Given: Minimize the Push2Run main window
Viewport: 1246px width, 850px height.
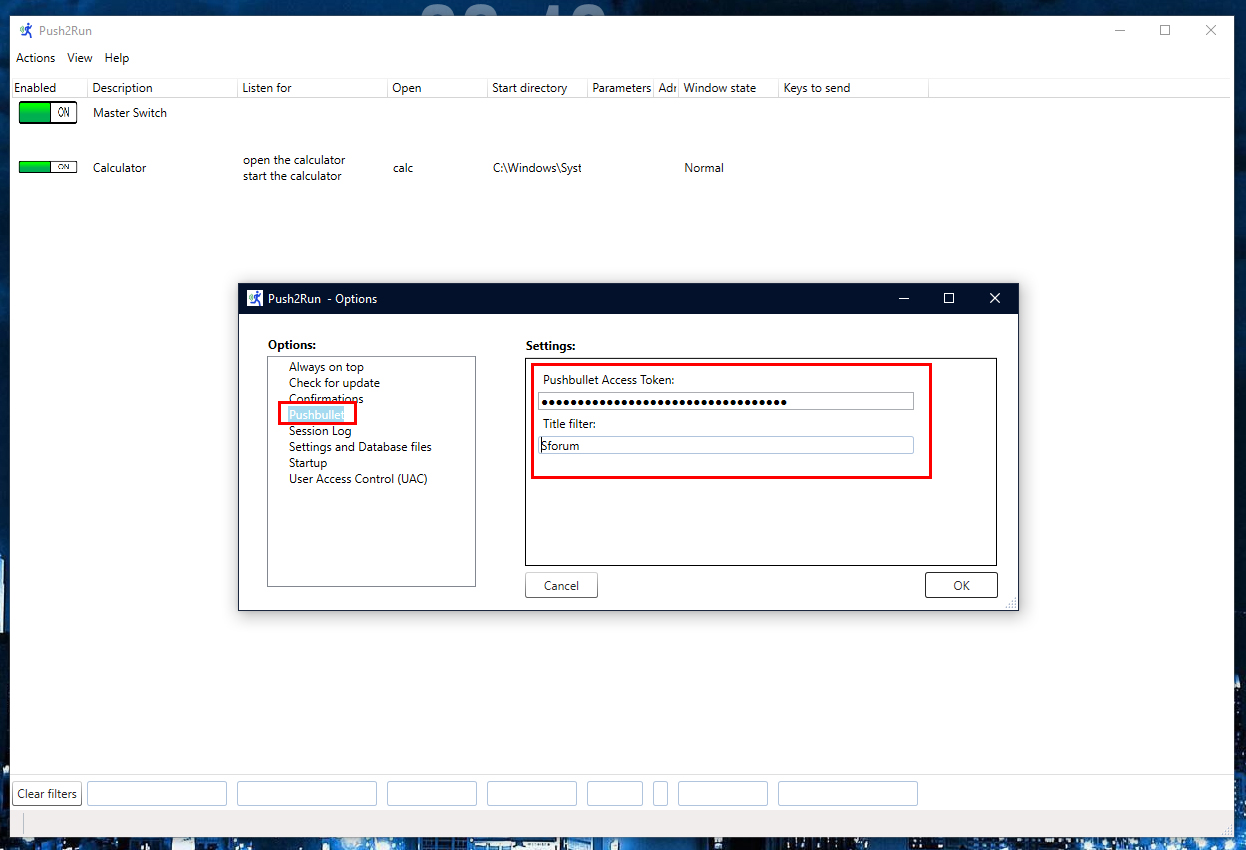Looking at the screenshot, I should 1119,31.
